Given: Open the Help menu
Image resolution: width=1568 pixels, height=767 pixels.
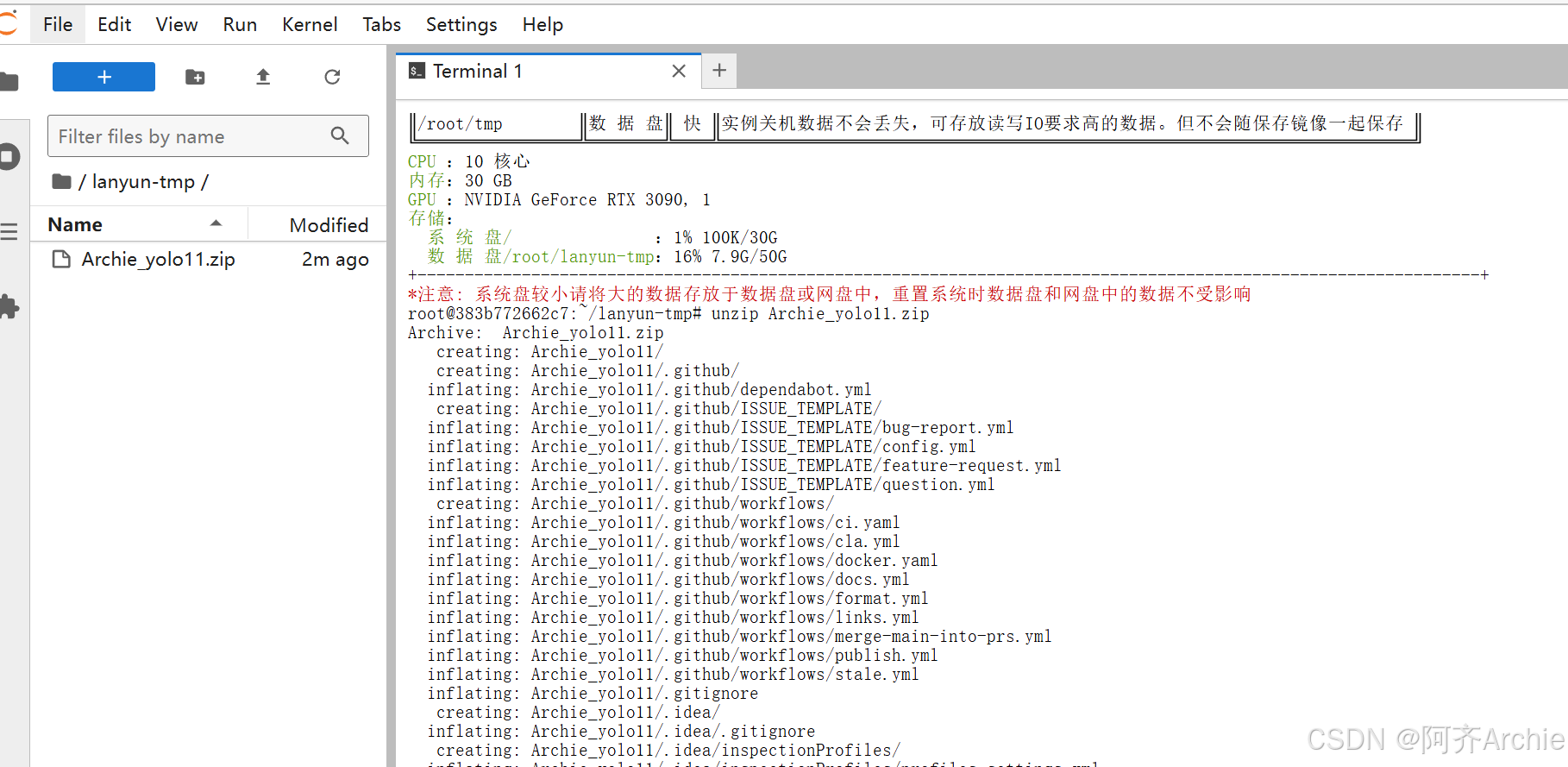Looking at the screenshot, I should (x=542, y=24).
